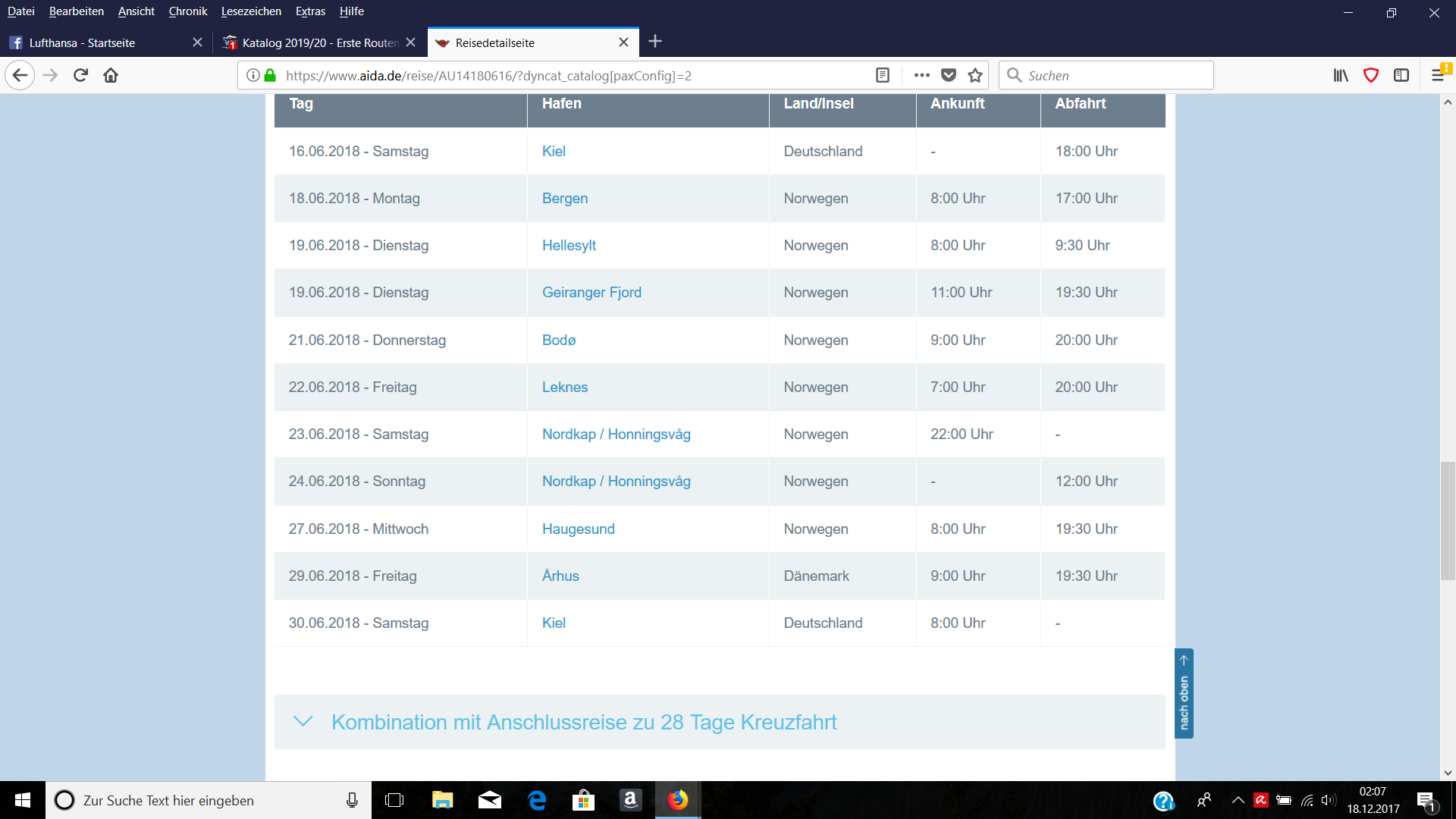Click the Firefox reload page icon

(x=81, y=75)
